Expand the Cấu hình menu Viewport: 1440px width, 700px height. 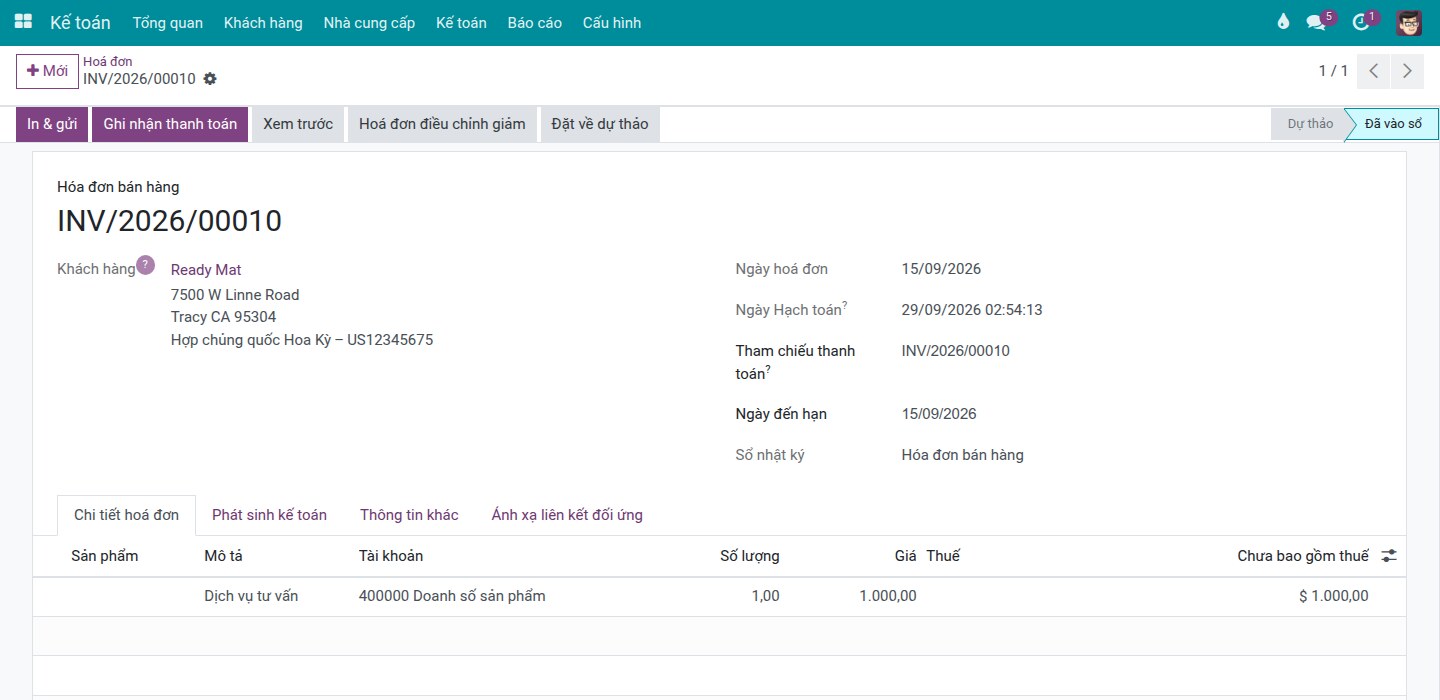pos(612,22)
